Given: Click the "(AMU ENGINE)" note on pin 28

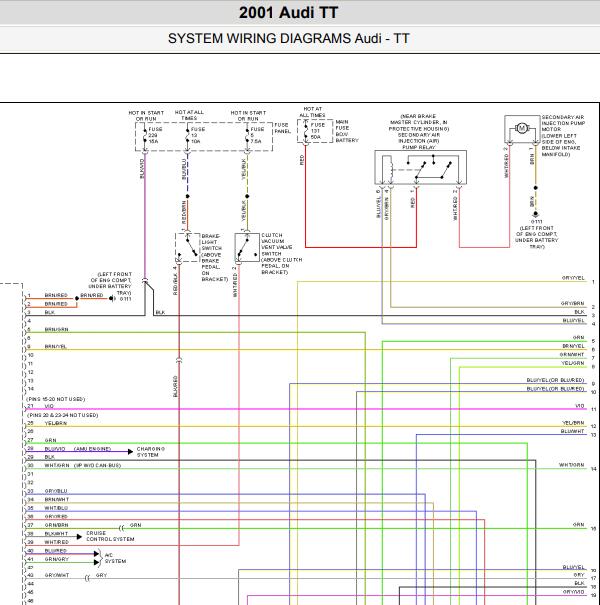Looking at the screenshot, I should tap(92, 449).
